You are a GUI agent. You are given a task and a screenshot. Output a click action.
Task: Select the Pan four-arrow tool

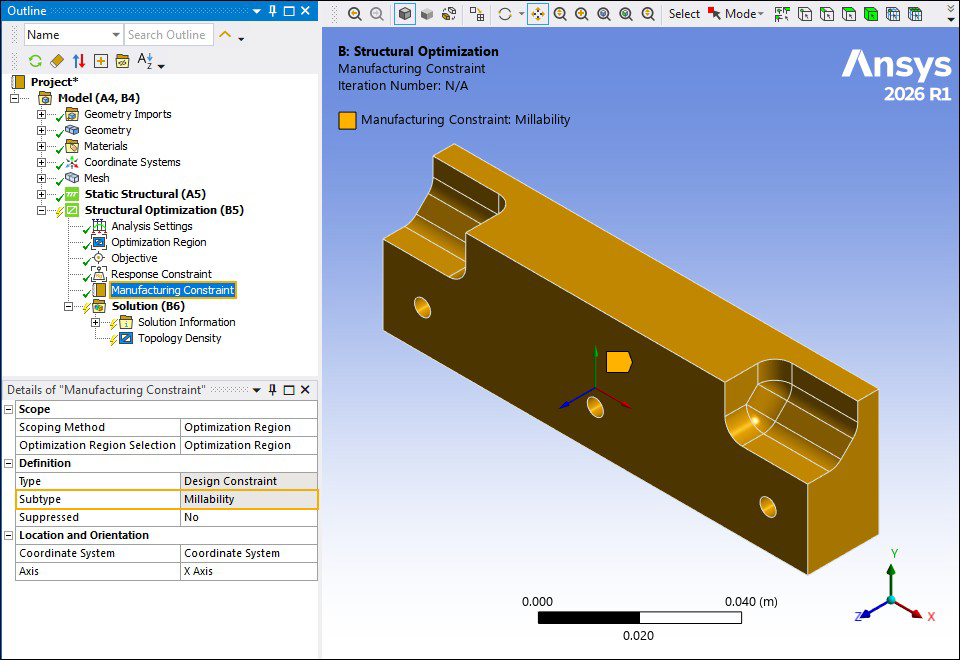pyautogui.click(x=538, y=14)
